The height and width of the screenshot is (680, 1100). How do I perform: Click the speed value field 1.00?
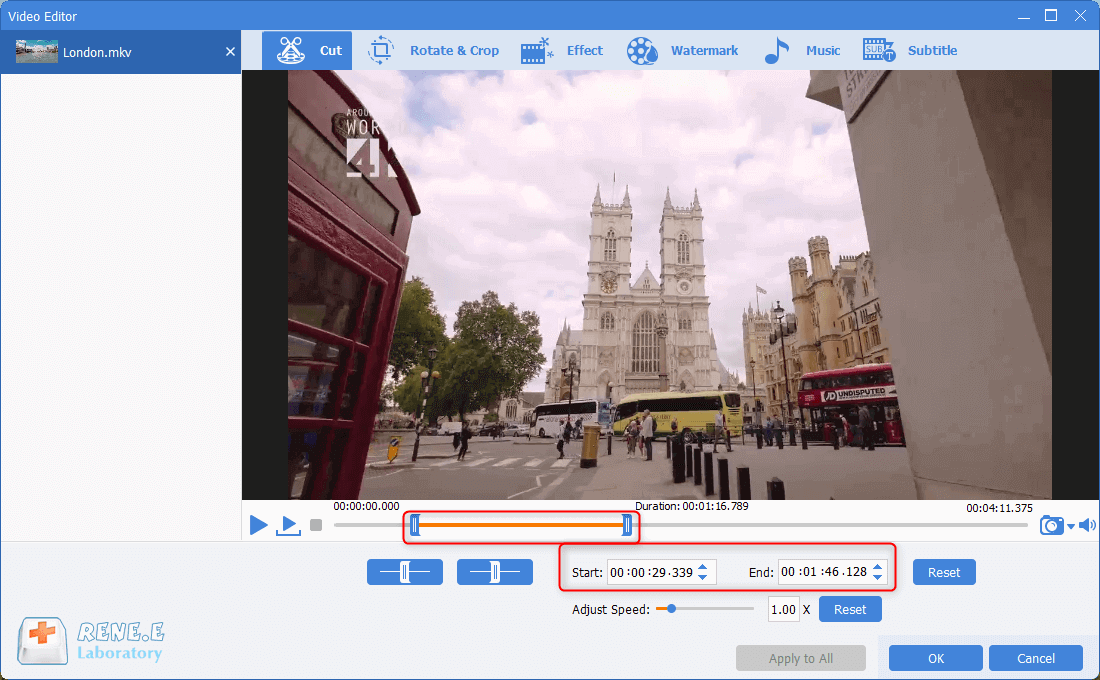point(783,610)
